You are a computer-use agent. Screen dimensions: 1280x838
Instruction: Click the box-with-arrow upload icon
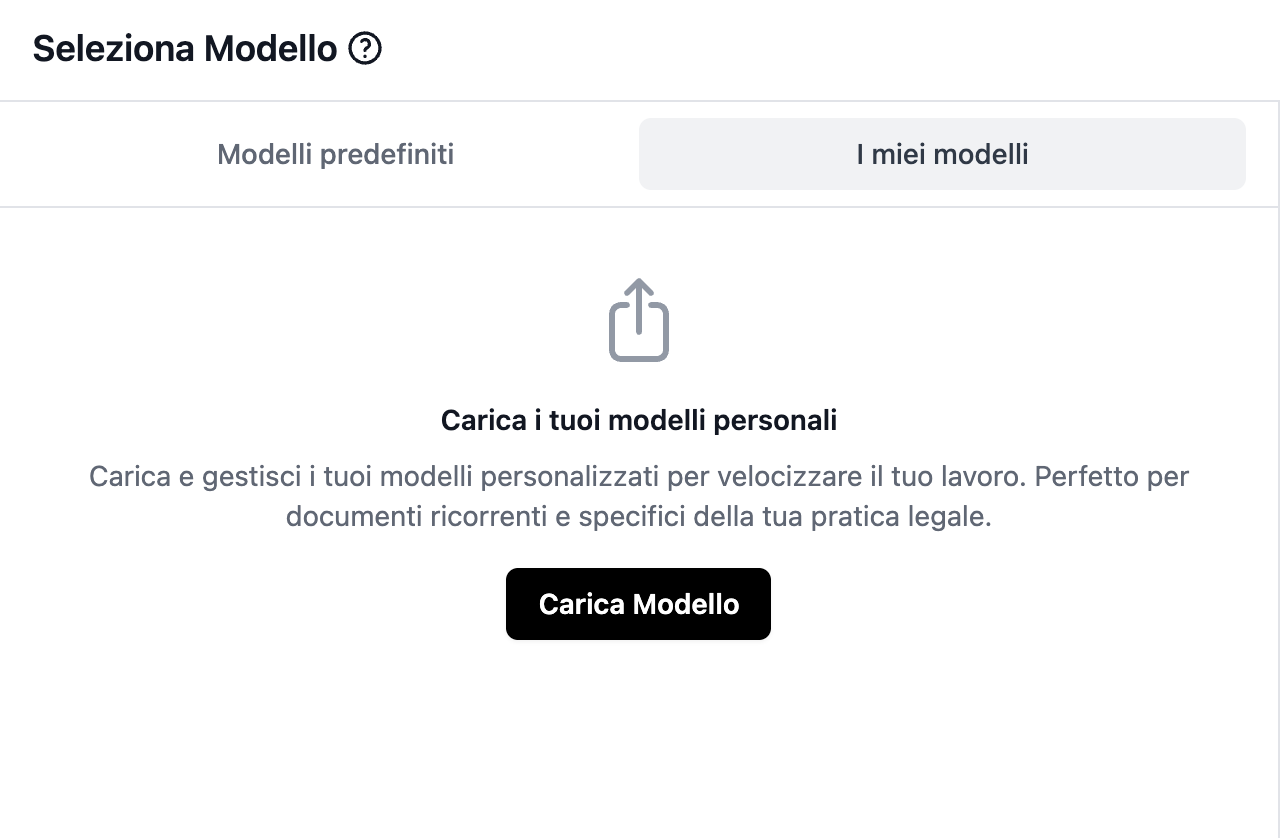click(x=639, y=320)
